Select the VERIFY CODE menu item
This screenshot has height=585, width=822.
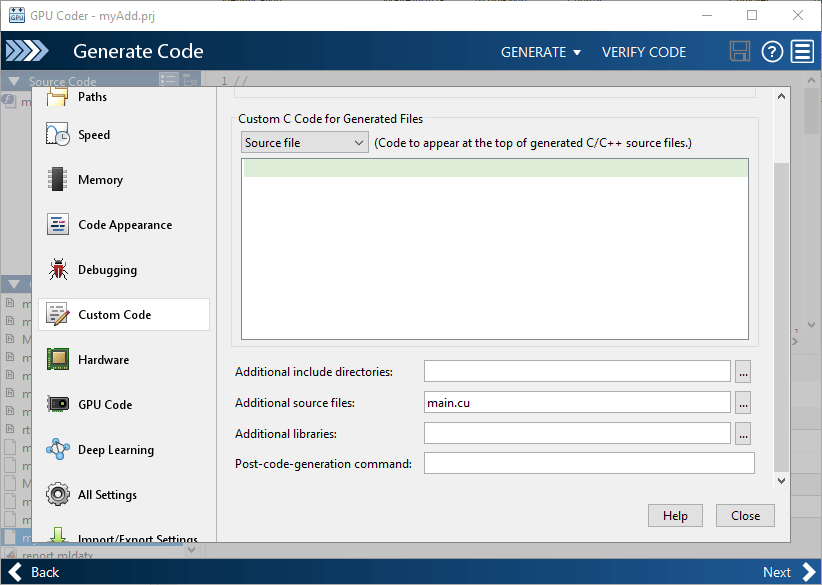(x=644, y=51)
